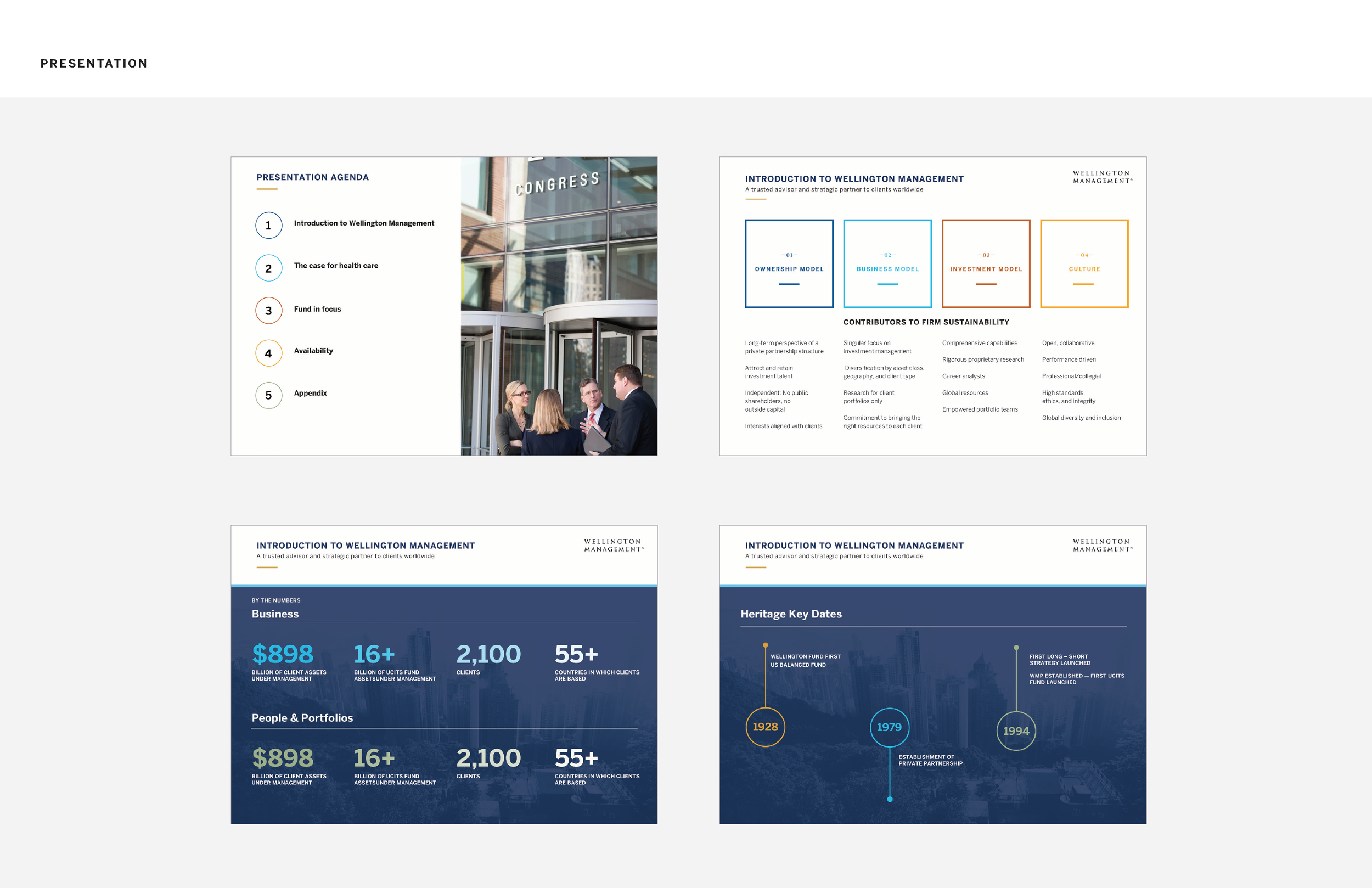
Task: Click 'Global resources' text
Action: tap(965, 392)
